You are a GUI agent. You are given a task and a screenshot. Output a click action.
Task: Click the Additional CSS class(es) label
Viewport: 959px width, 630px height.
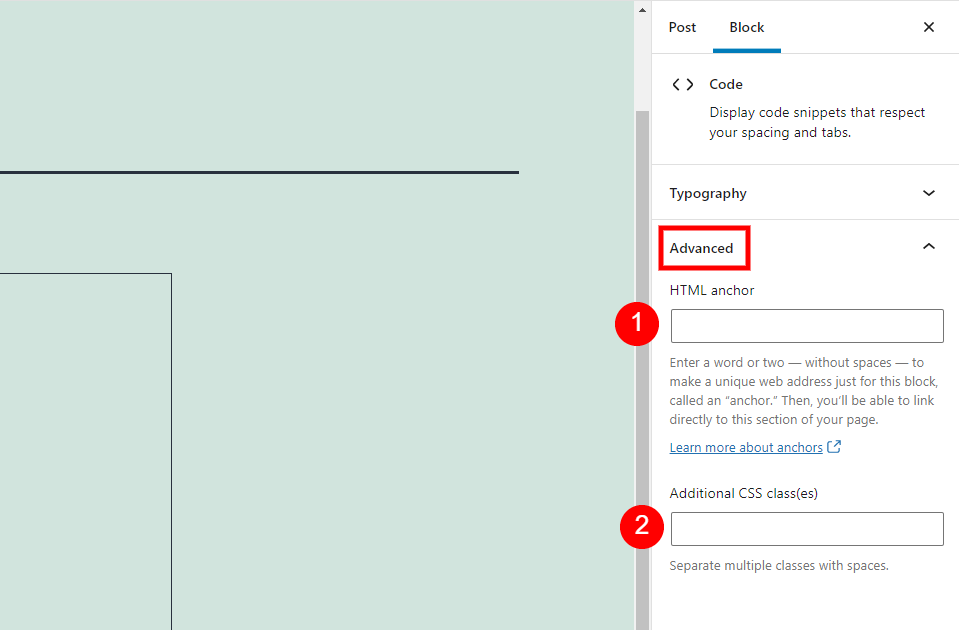point(743,494)
